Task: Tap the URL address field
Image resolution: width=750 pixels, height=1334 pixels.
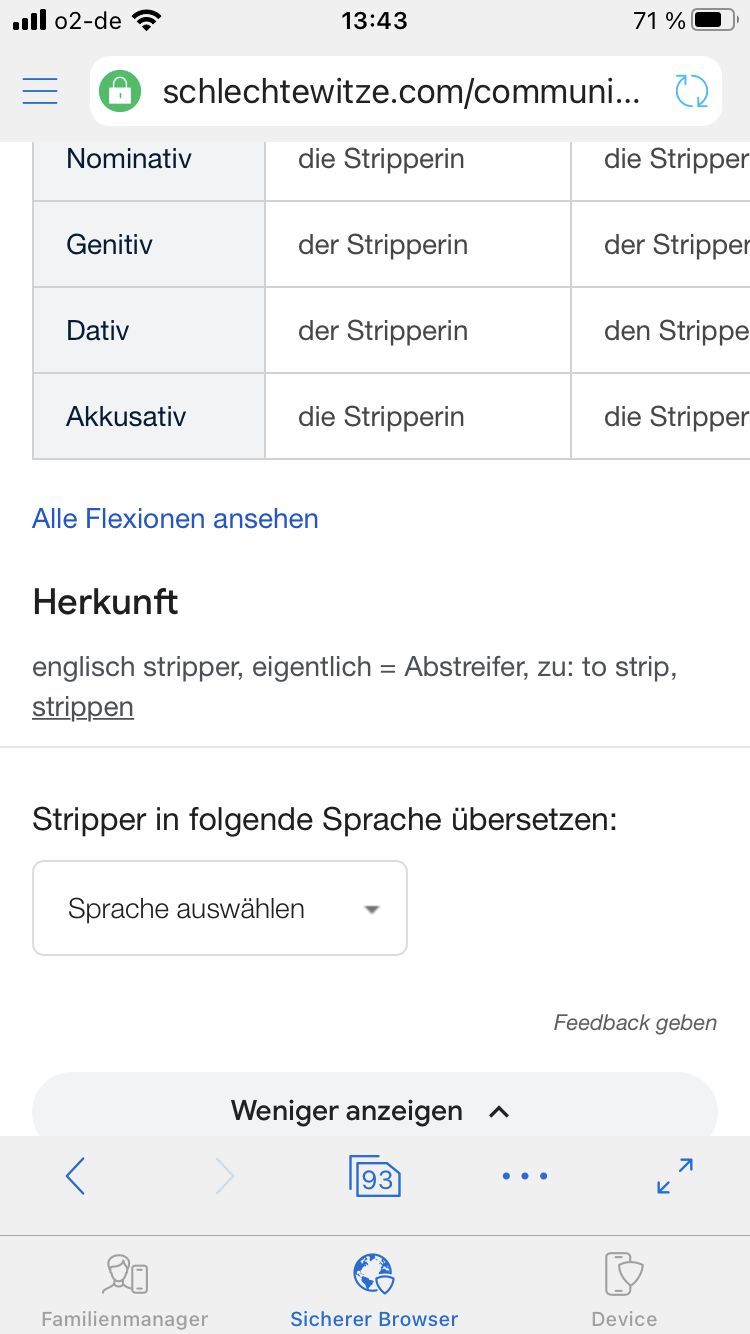Action: point(400,92)
